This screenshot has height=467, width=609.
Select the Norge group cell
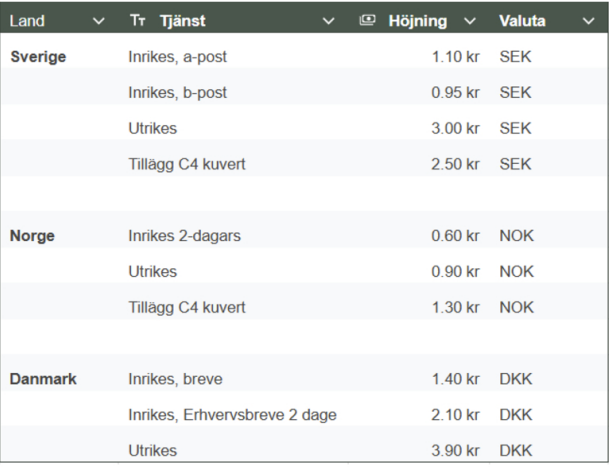(x=32, y=236)
